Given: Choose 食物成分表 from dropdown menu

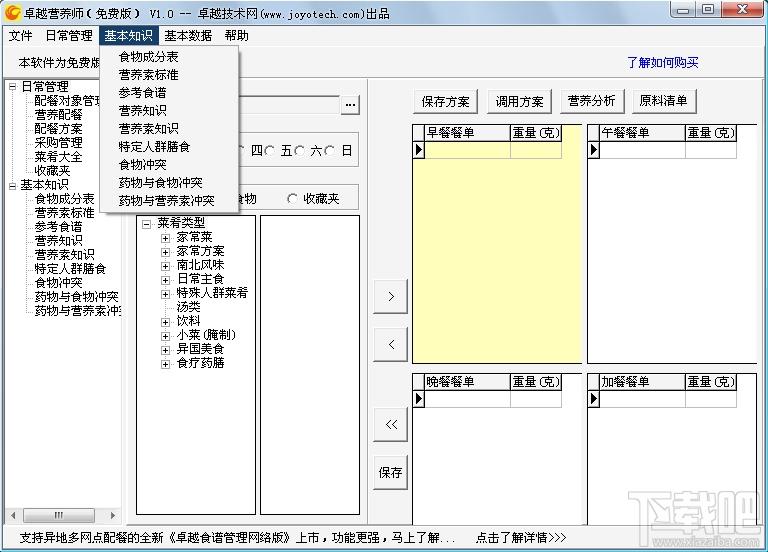Looking at the screenshot, I should (x=169, y=57).
